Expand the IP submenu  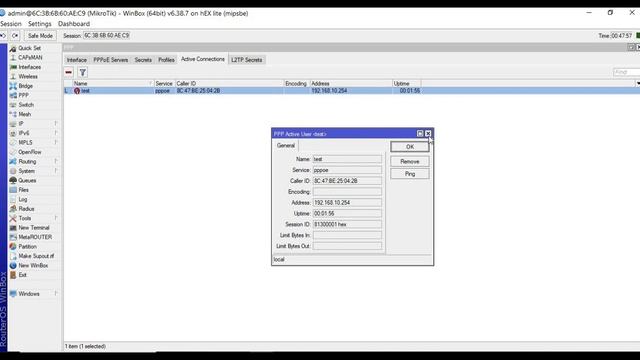tap(56, 123)
